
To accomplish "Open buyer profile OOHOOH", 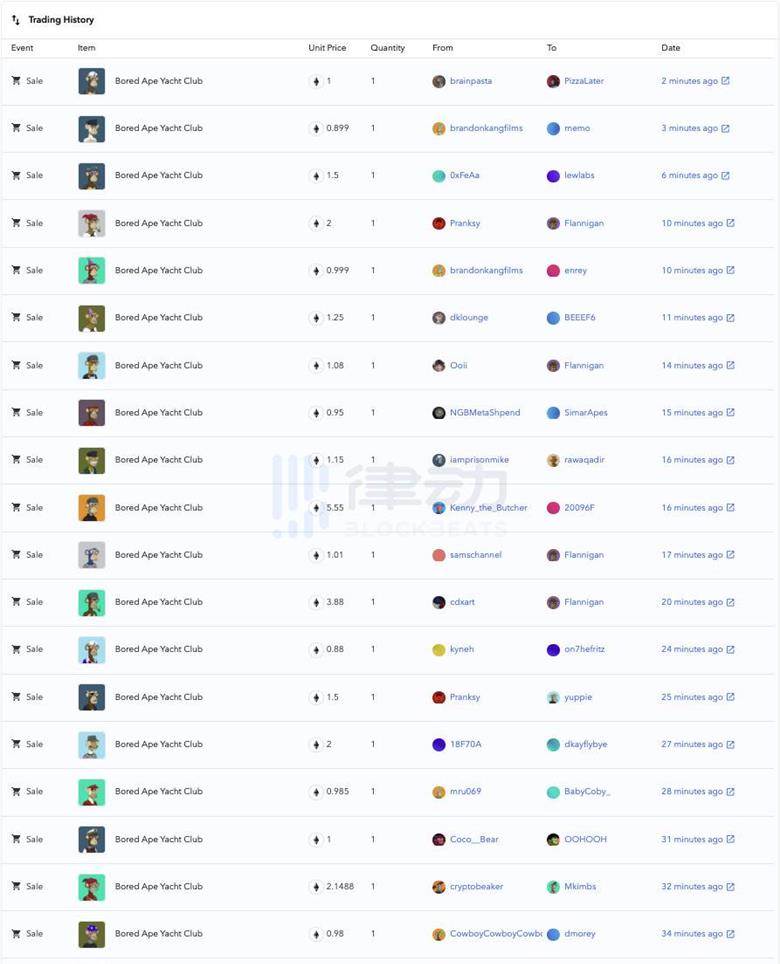I will (585, 839).
